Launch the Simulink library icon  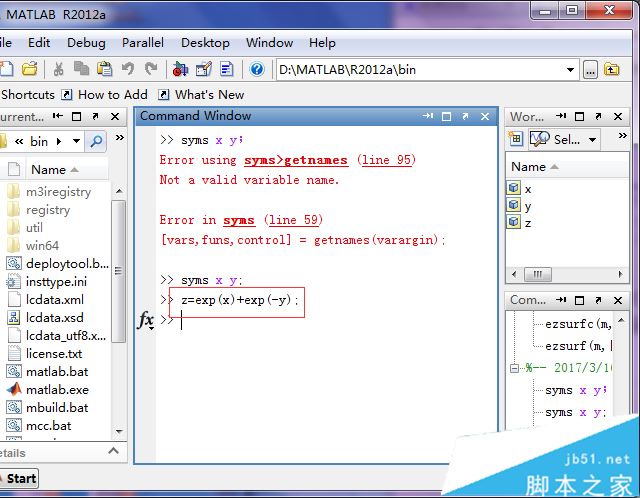[180, 69]
